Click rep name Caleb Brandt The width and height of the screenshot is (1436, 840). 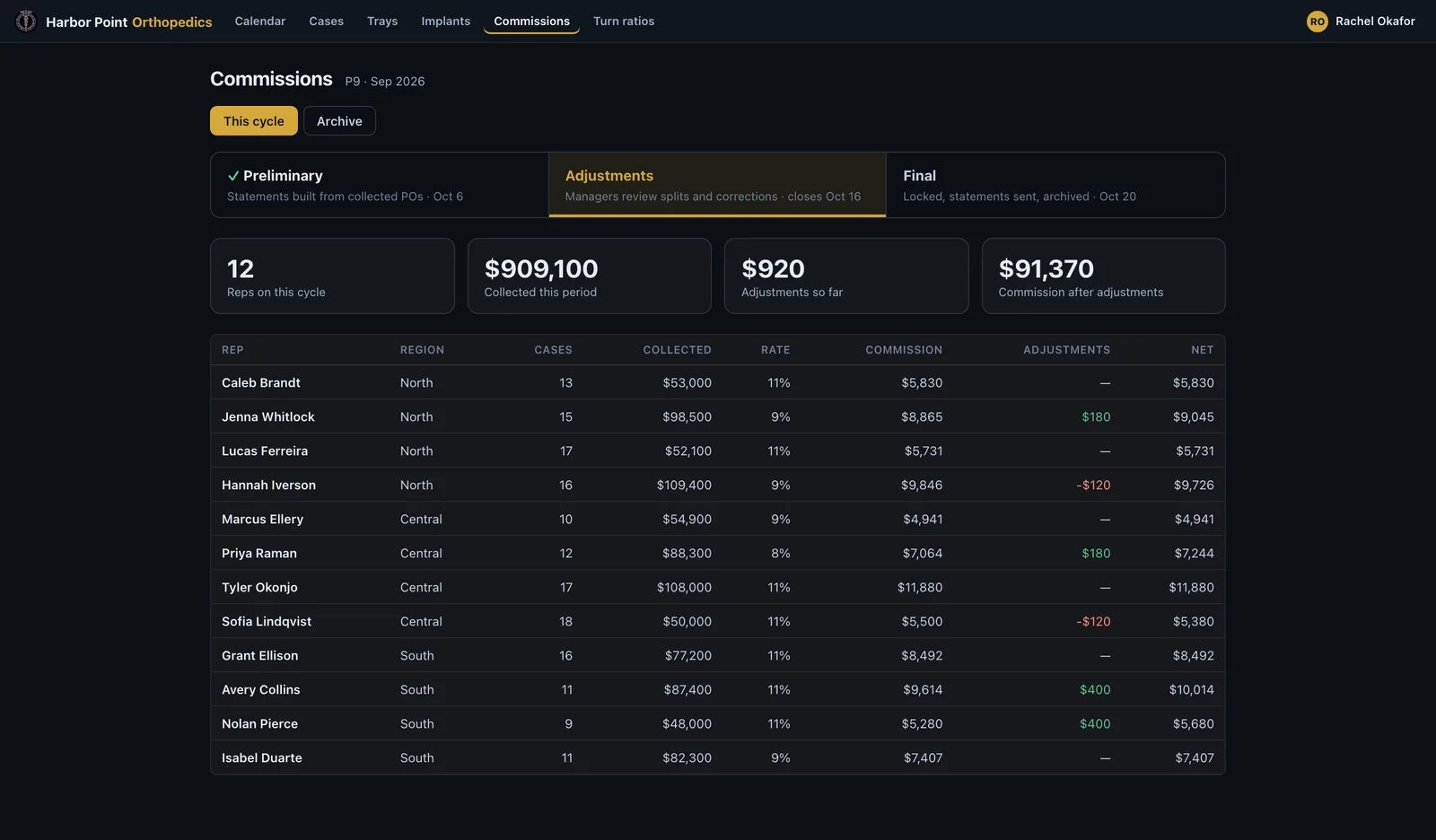click(261, 382)
